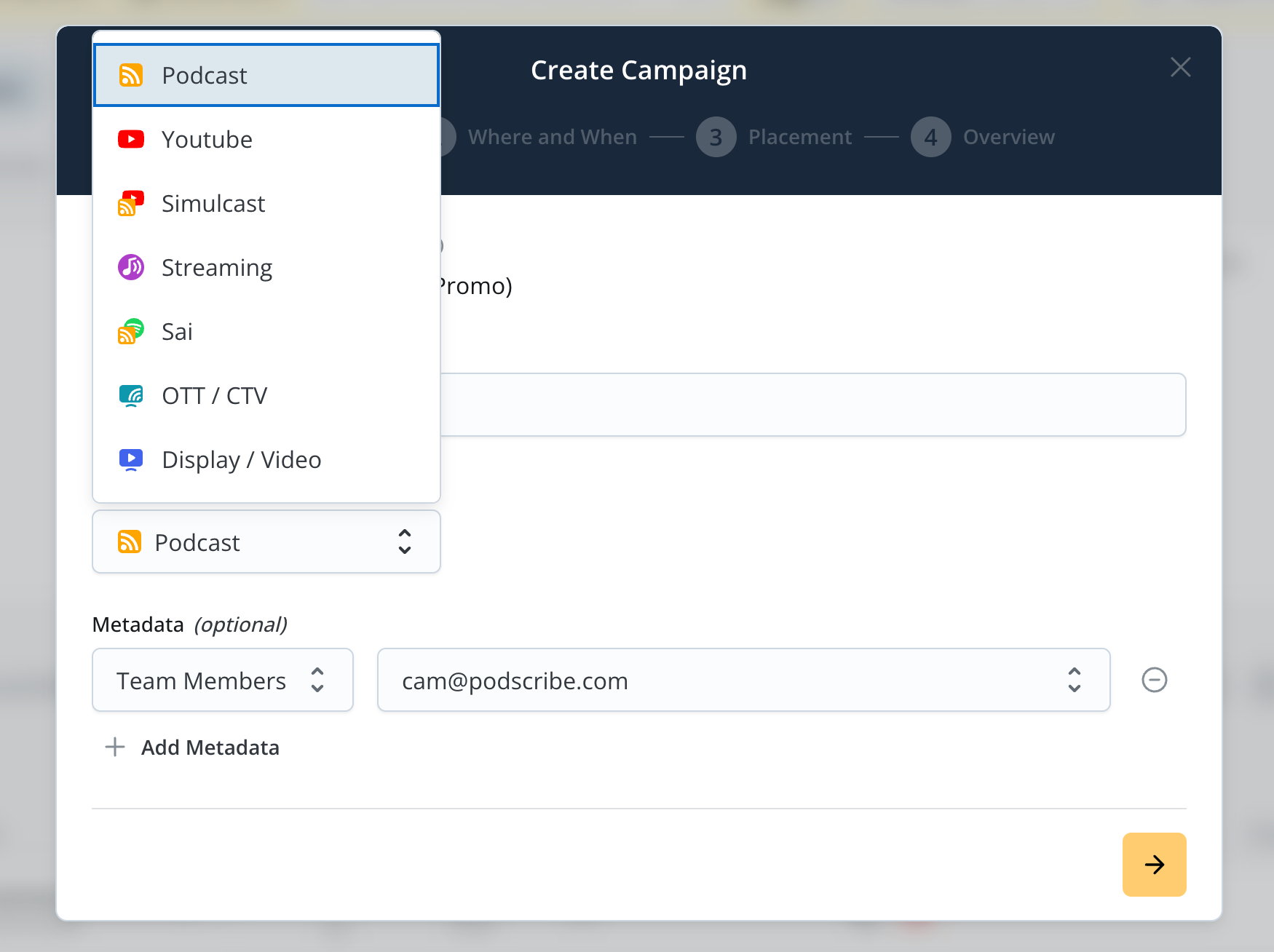Click the Display / Video monitor icon
The width and height of the screenshot is (1274, 952).
(131, 460)
